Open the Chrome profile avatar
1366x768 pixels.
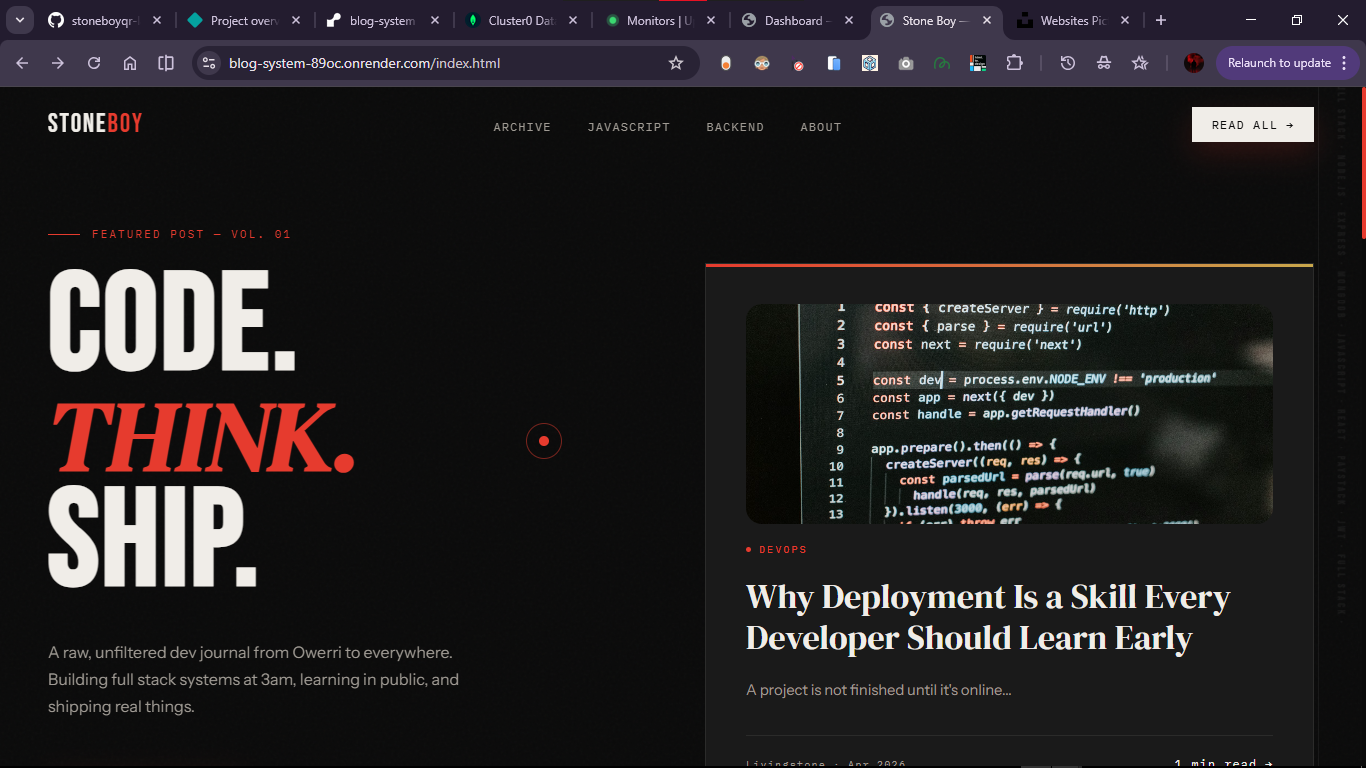1193,62
